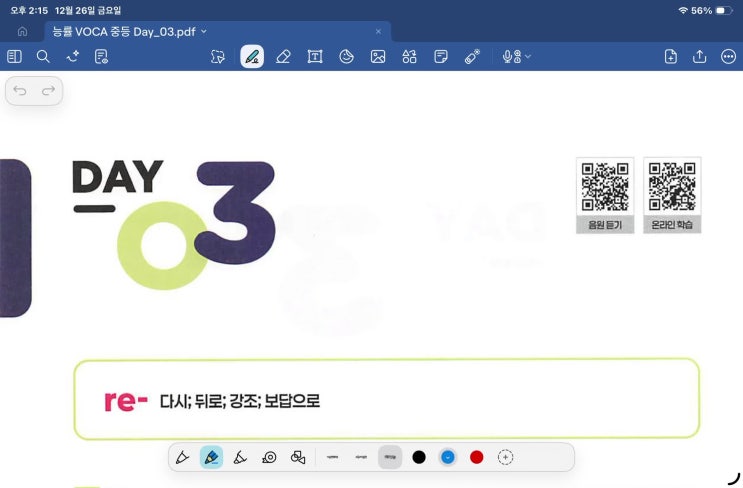Go to the Home tab
Viewport: 743px width, 488px height.
(x=22, y=31)
